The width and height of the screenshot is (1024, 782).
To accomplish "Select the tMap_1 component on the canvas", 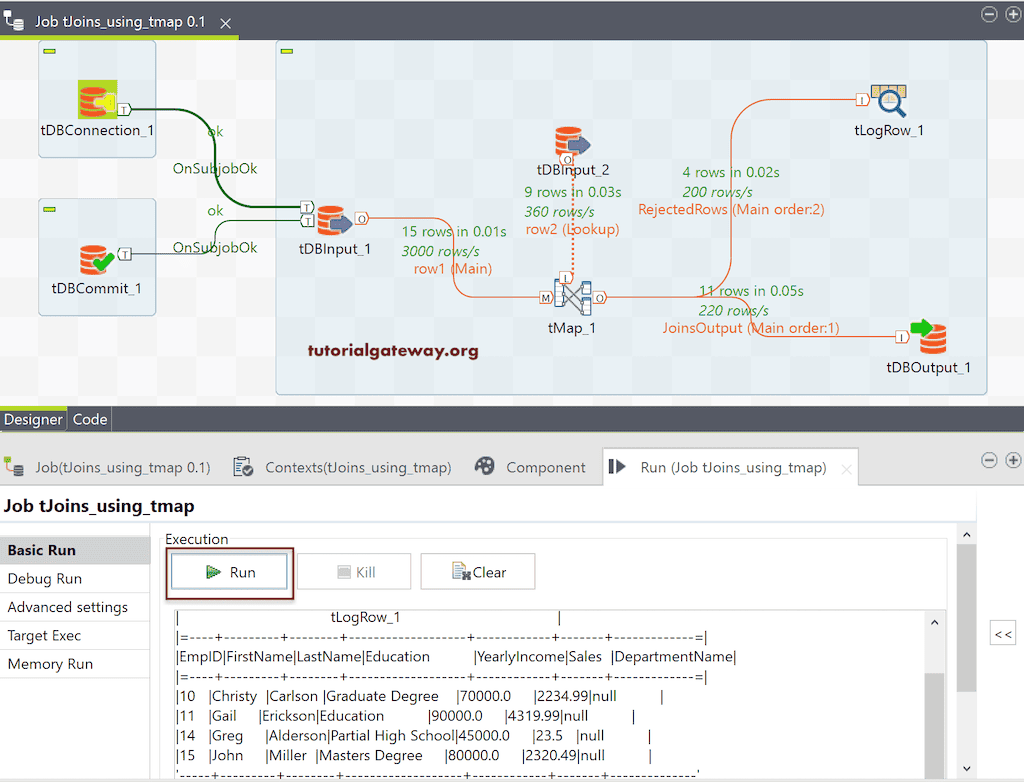I will [x=572, y=297].
